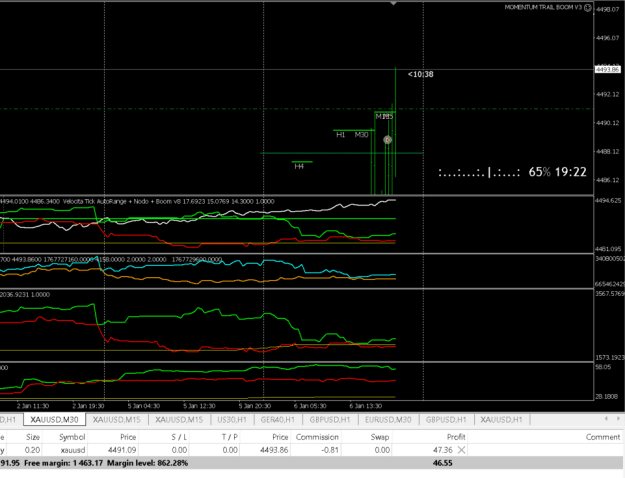Click the -0.81 commission value
The width and height of the screenshot is (625, 478).
click(330, 450)
